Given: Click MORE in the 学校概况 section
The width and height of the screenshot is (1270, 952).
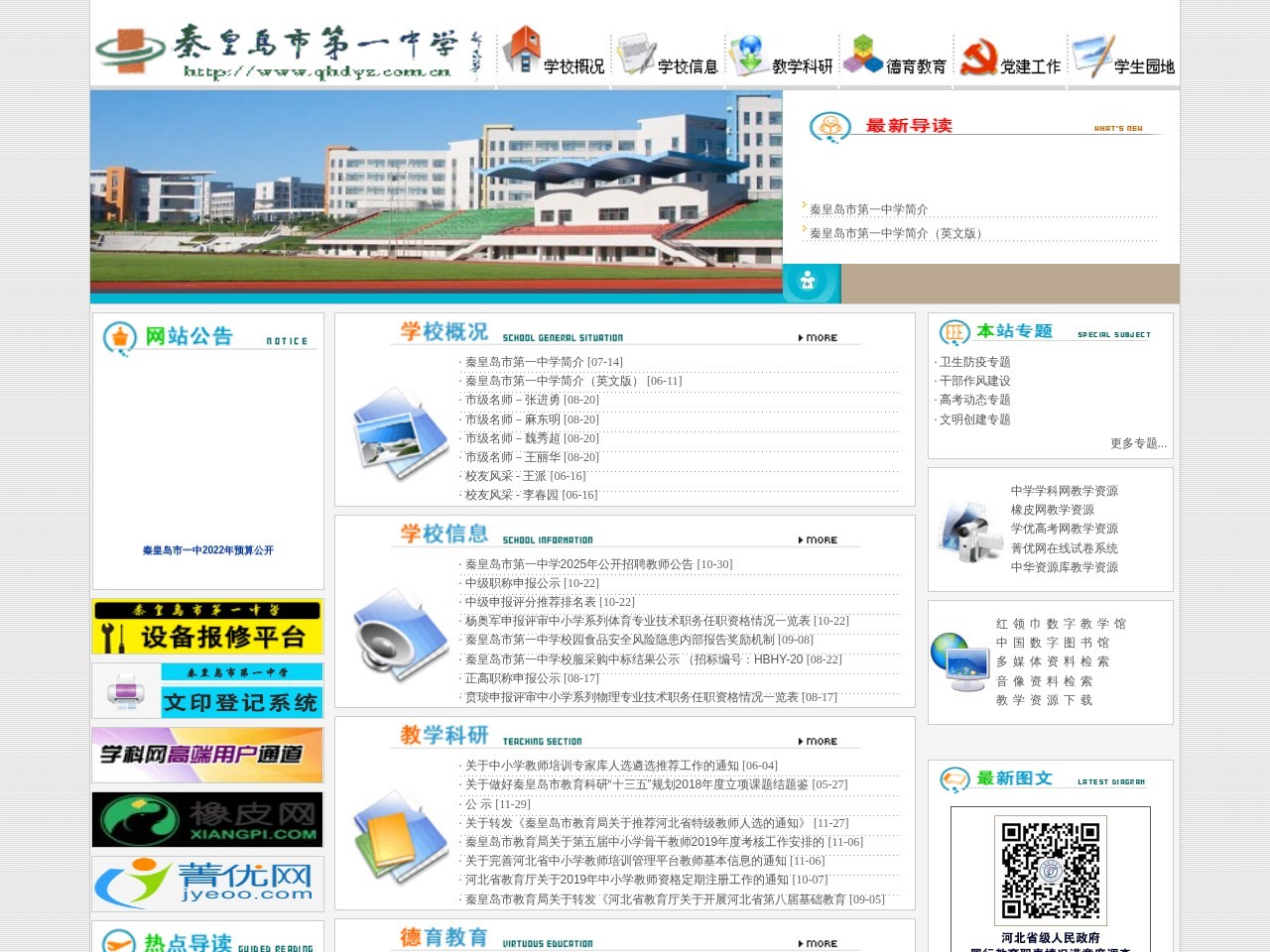Looking at the screenshot, I should [x=822, y=337].
